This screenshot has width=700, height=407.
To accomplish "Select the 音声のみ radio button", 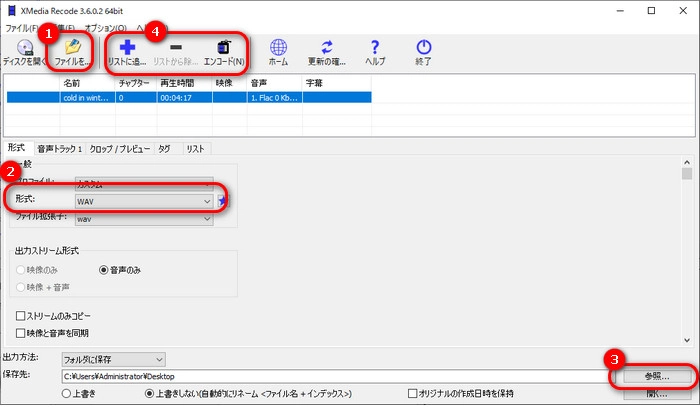I will coord(105,269).
